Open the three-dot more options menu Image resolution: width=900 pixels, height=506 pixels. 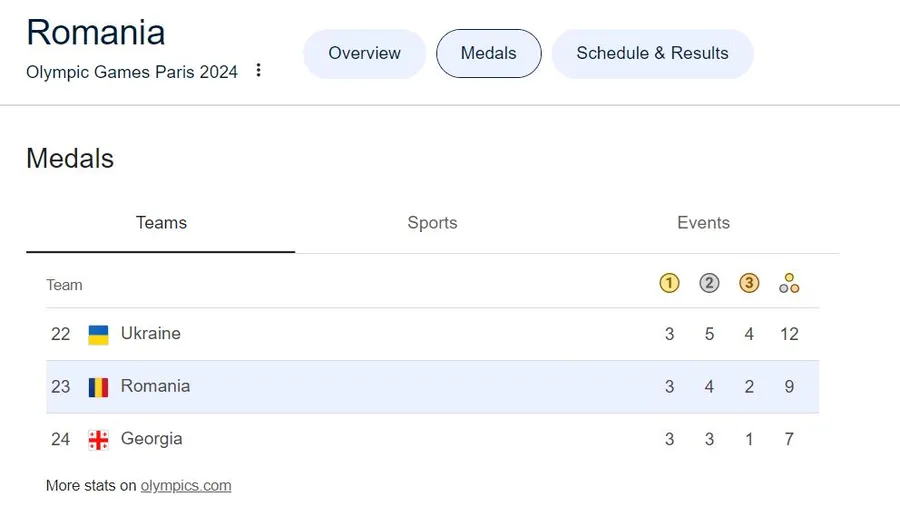click(x=259, y=71)
